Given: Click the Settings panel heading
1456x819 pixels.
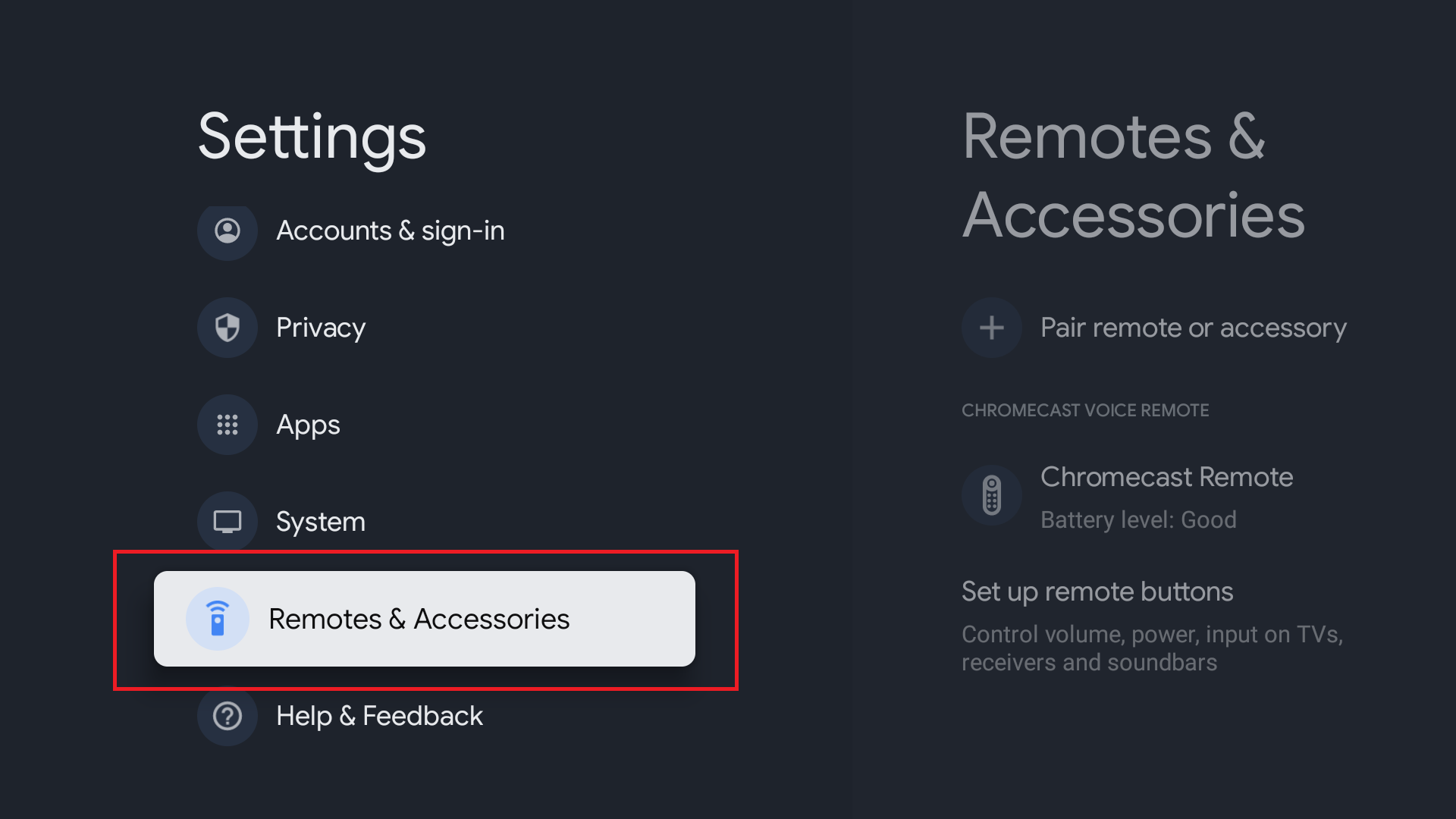Looking at the screenshot, I should [x=312, y=136].
